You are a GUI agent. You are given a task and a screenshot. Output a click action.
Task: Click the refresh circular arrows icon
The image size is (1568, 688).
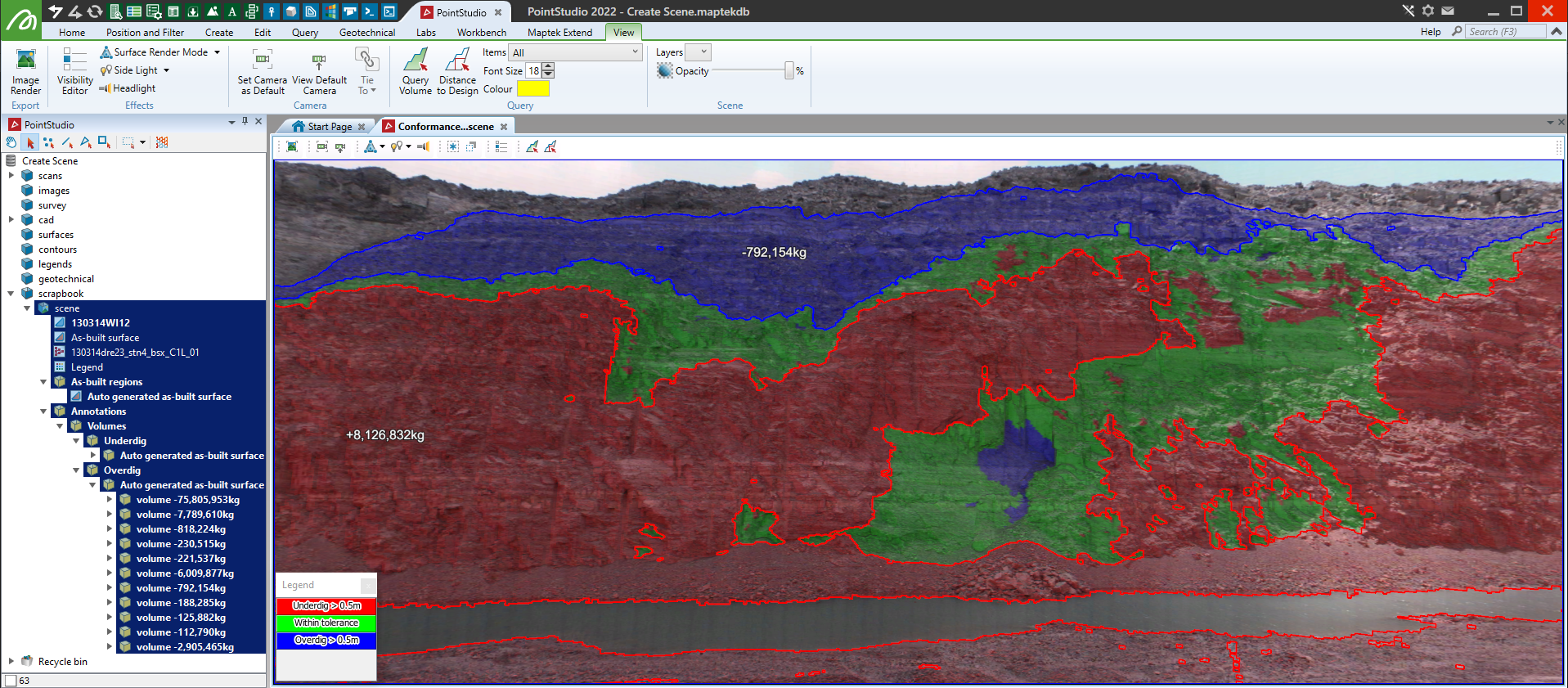tap(95, 11)
